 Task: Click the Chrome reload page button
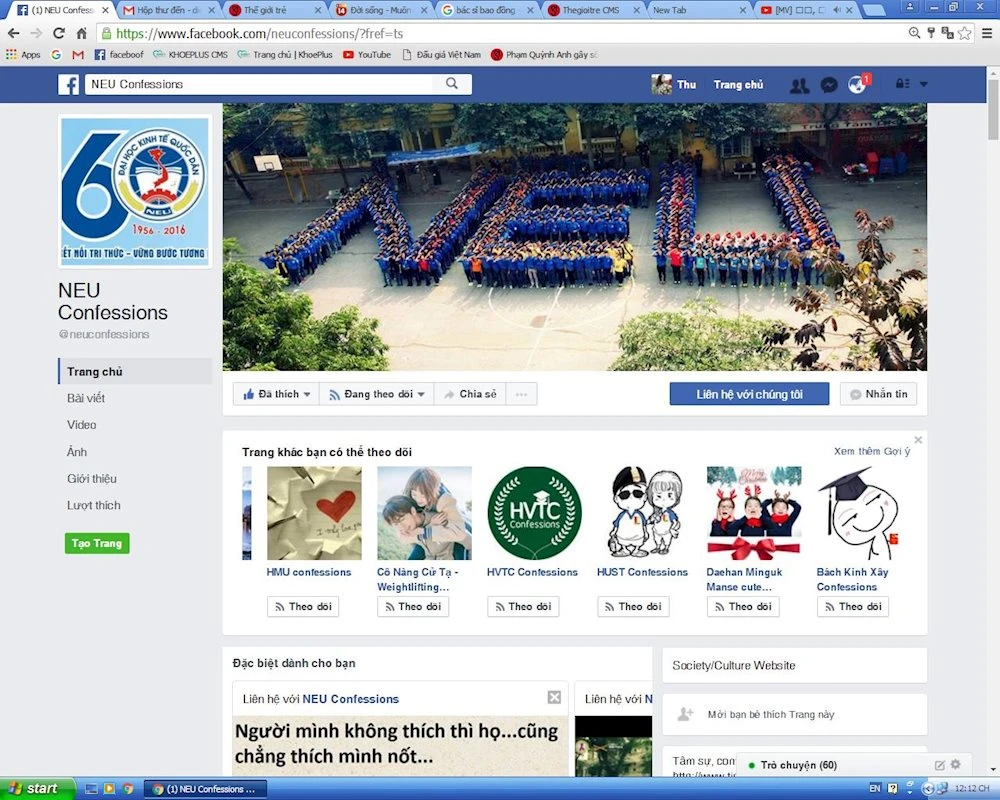[59, 33]
